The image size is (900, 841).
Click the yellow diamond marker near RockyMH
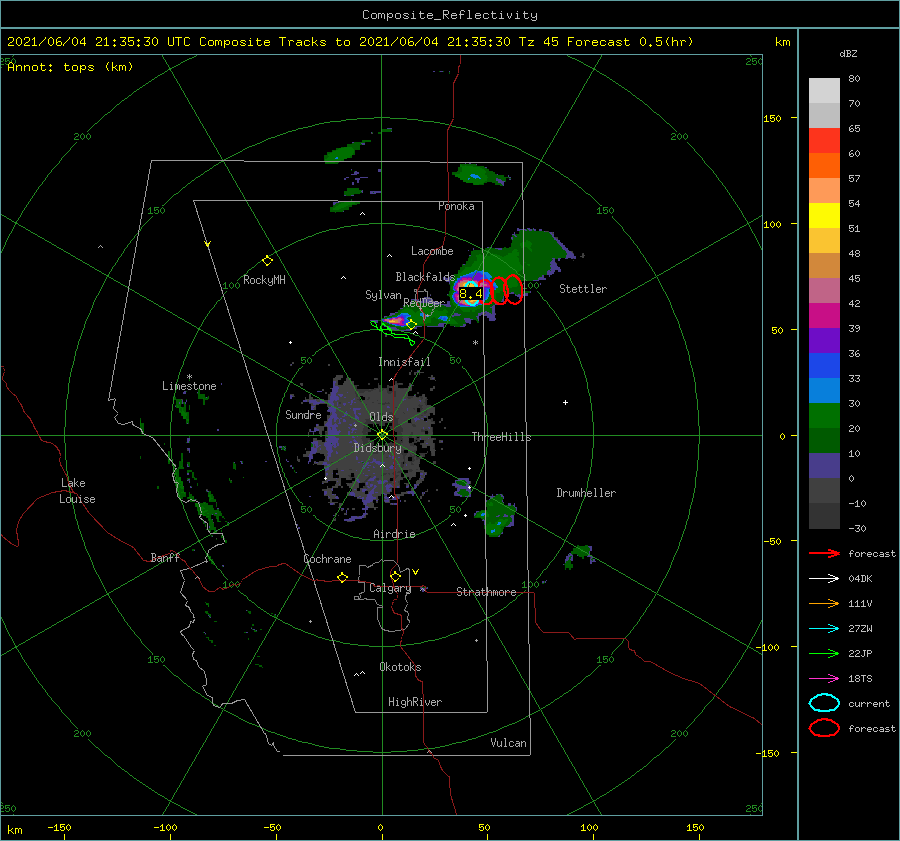point(267,261)
